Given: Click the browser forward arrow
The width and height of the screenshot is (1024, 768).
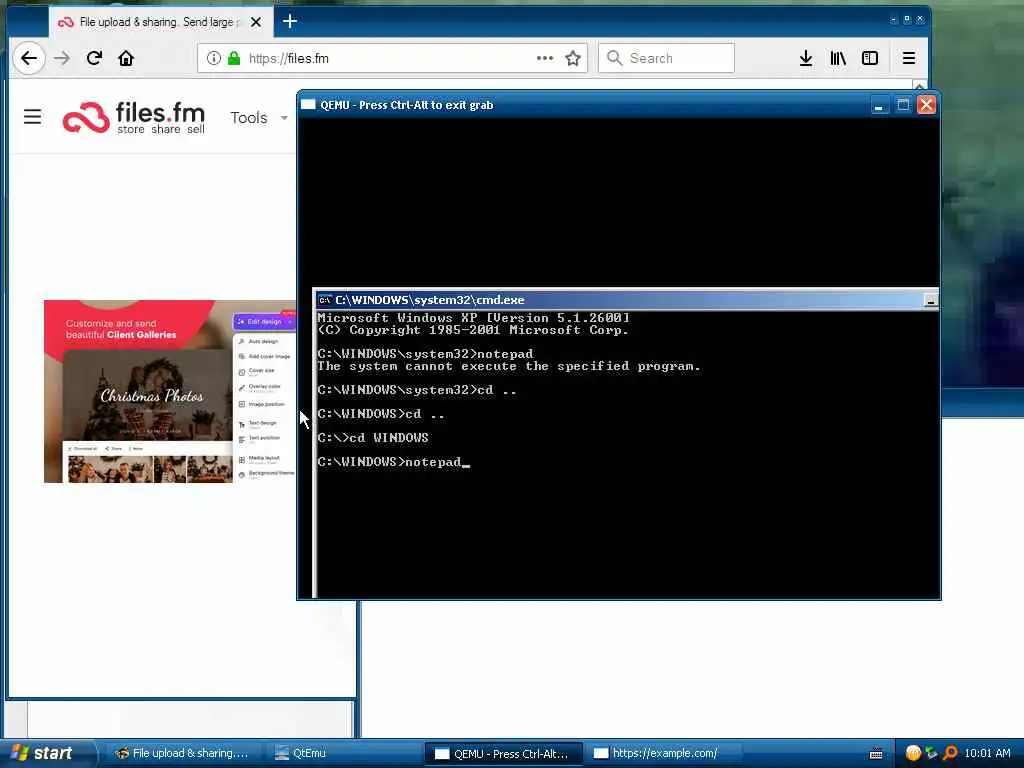Looking at the screenshot, I should point(62,58).
